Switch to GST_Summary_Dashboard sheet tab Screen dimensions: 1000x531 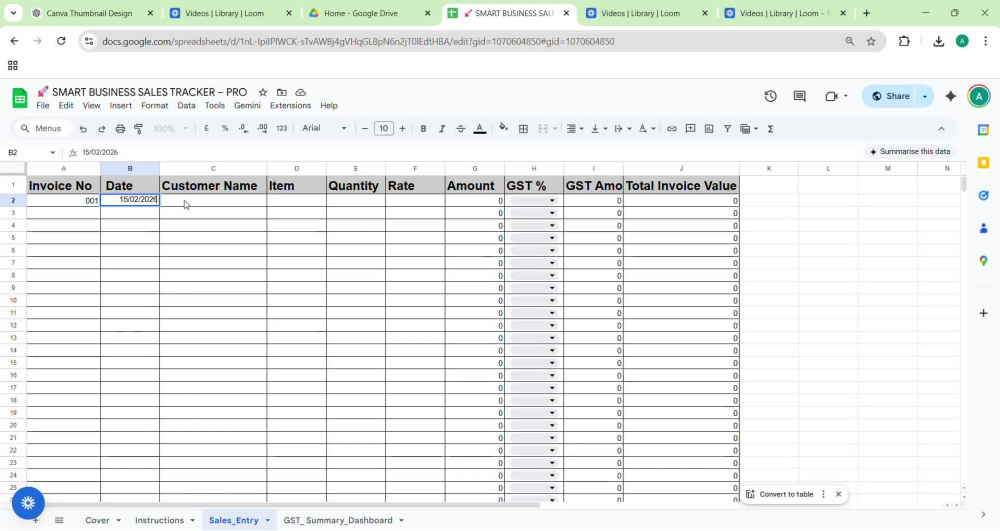(338, 520)
